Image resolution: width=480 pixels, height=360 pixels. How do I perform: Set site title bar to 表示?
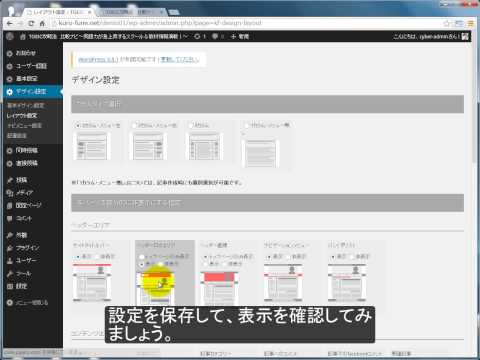point(78,257)
